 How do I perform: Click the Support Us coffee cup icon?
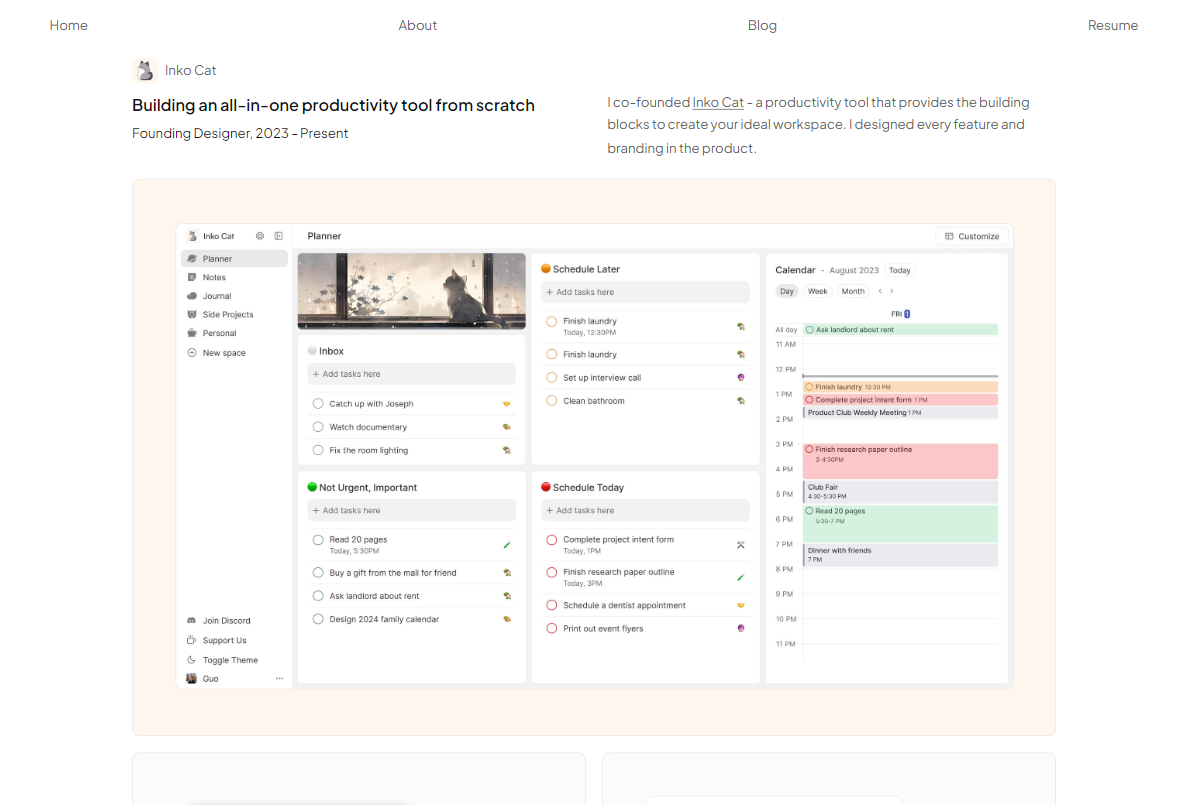[192, 640]
